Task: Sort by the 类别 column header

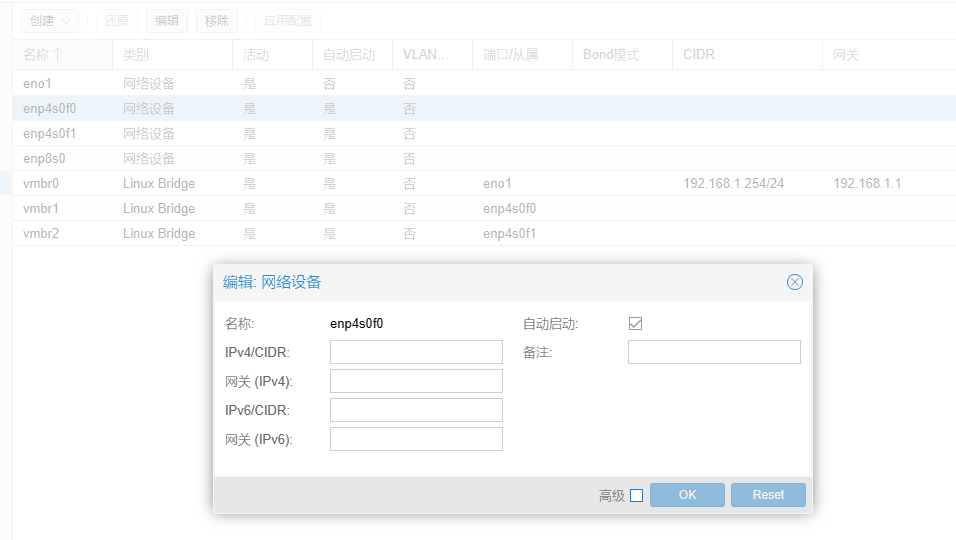Action: 173,55
